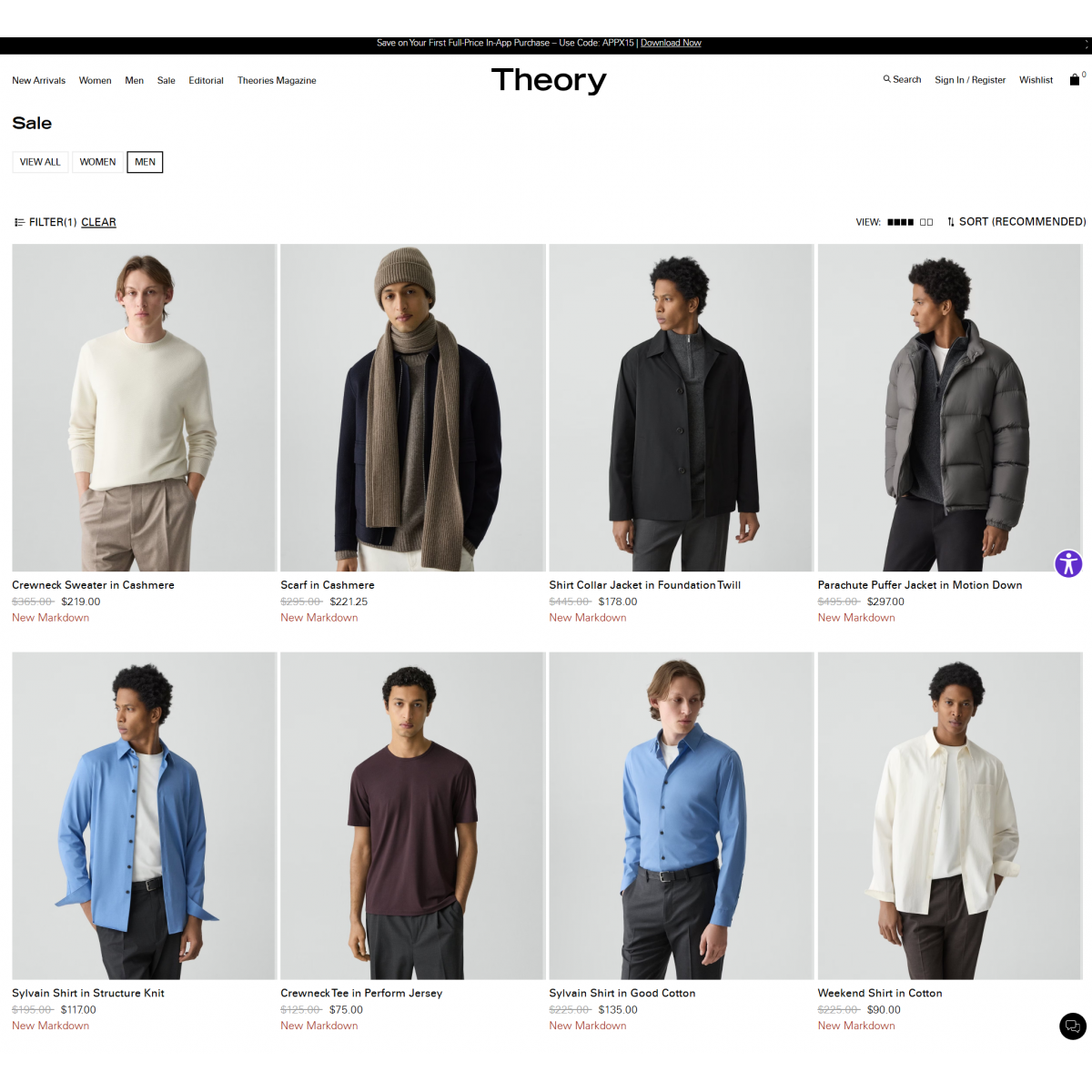This screenshot has width=1092, height=1092.
Task: Click the Search magnifier icon
Action: coord(886,79)
